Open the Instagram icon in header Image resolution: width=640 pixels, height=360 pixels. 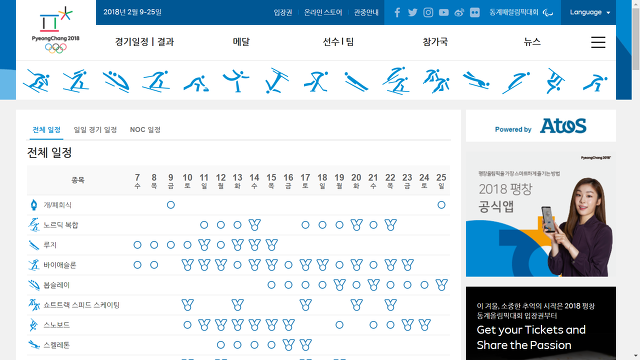(x=428, y=12)
